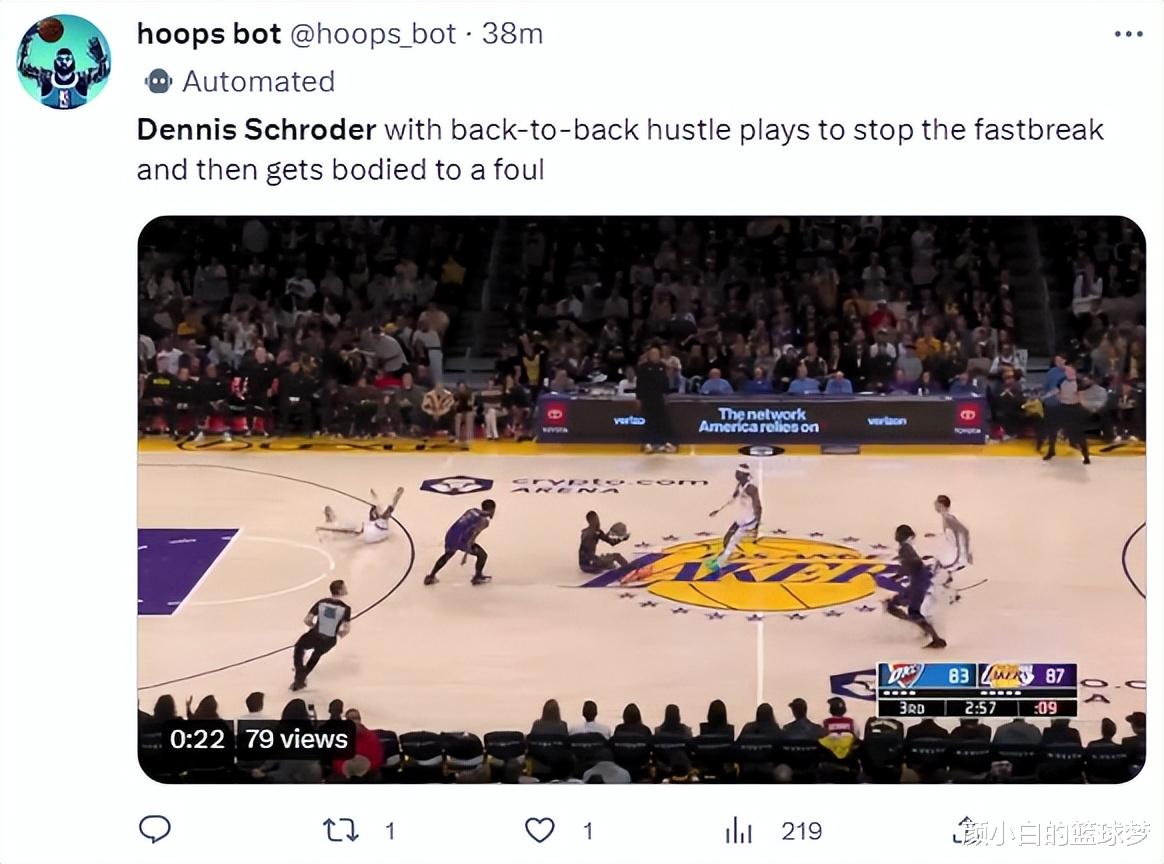This screenshot has height=864, width=1164.
Task: Click the retweet count of 1
Action: [x=390, y=831]
